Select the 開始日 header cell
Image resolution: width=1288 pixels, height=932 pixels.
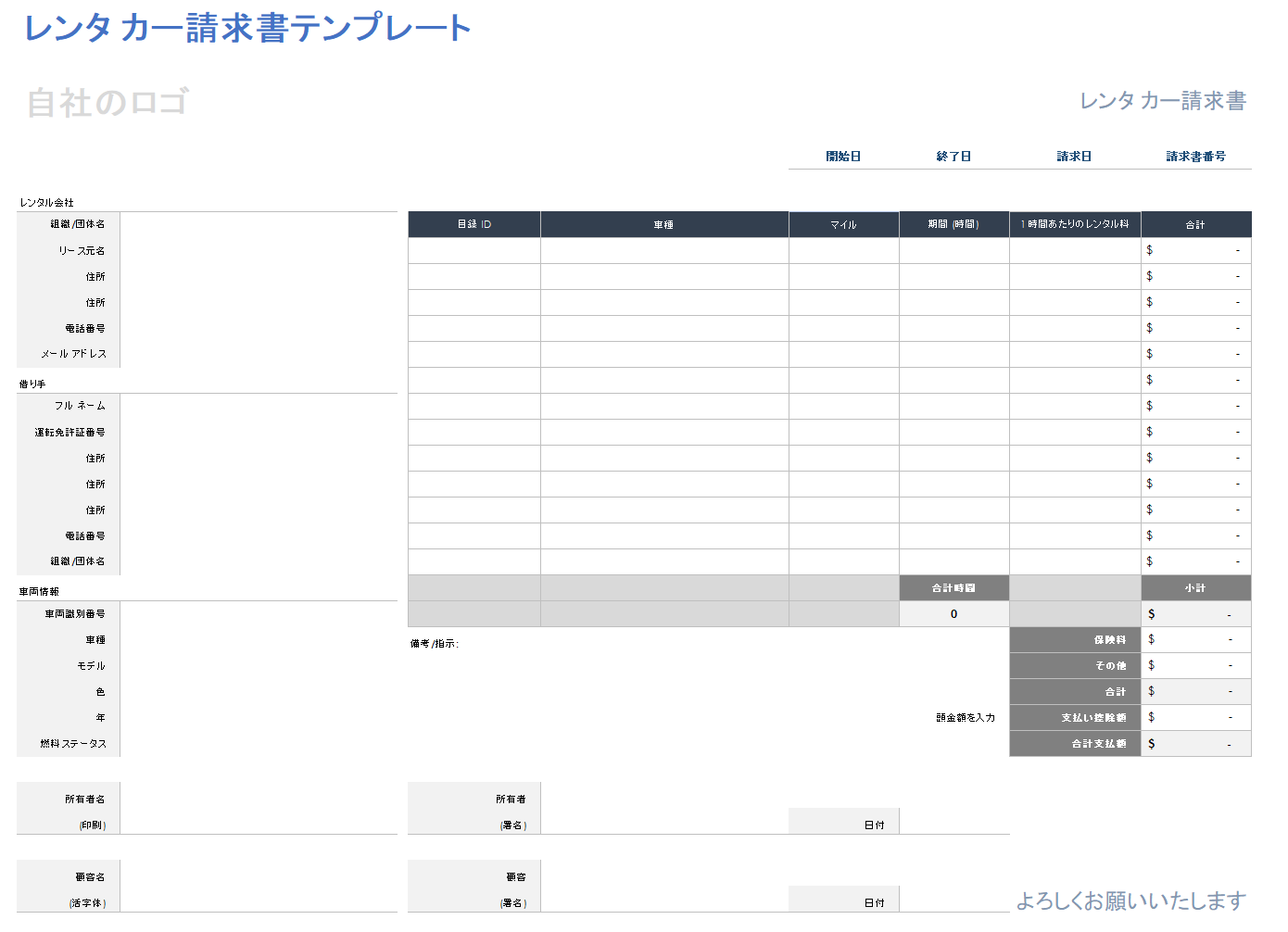[843, 157]
